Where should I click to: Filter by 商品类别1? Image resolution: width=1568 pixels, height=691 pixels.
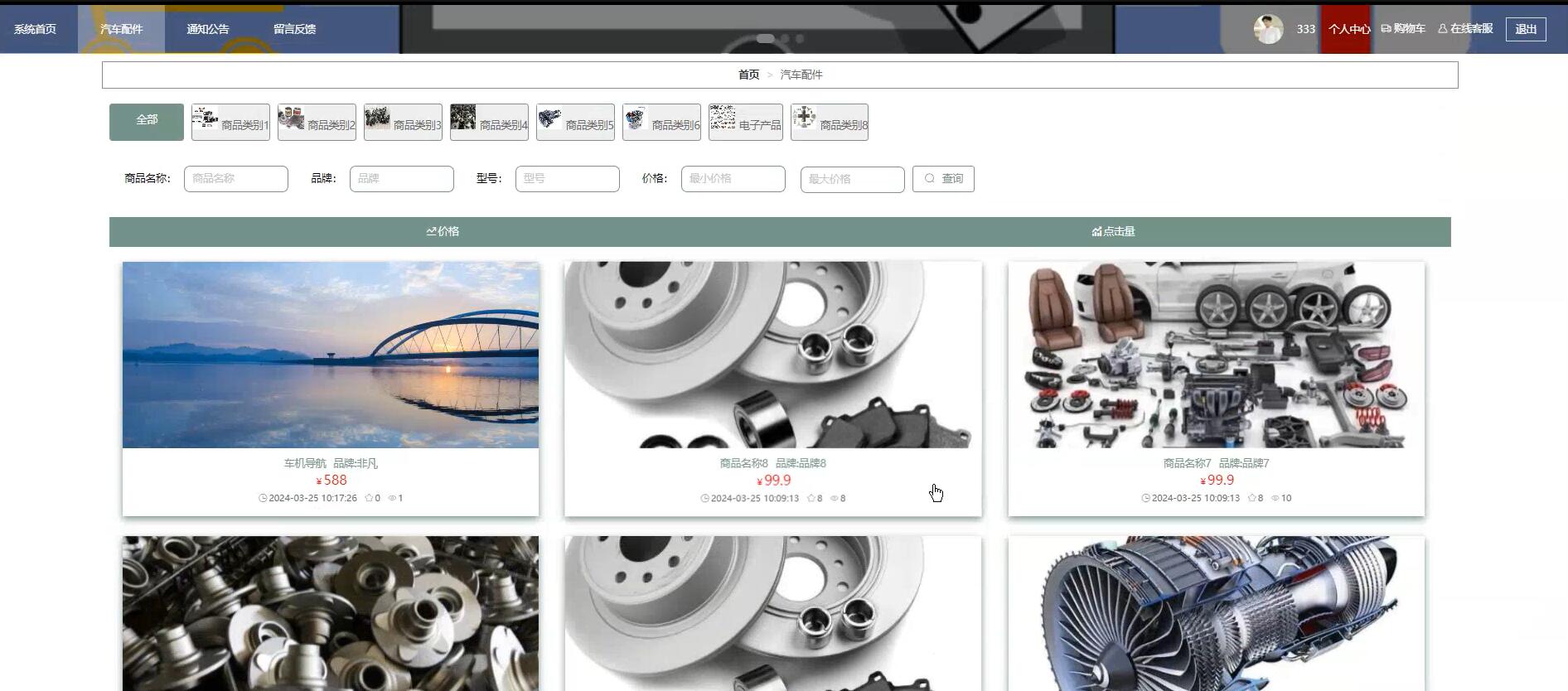click(230, 122)
